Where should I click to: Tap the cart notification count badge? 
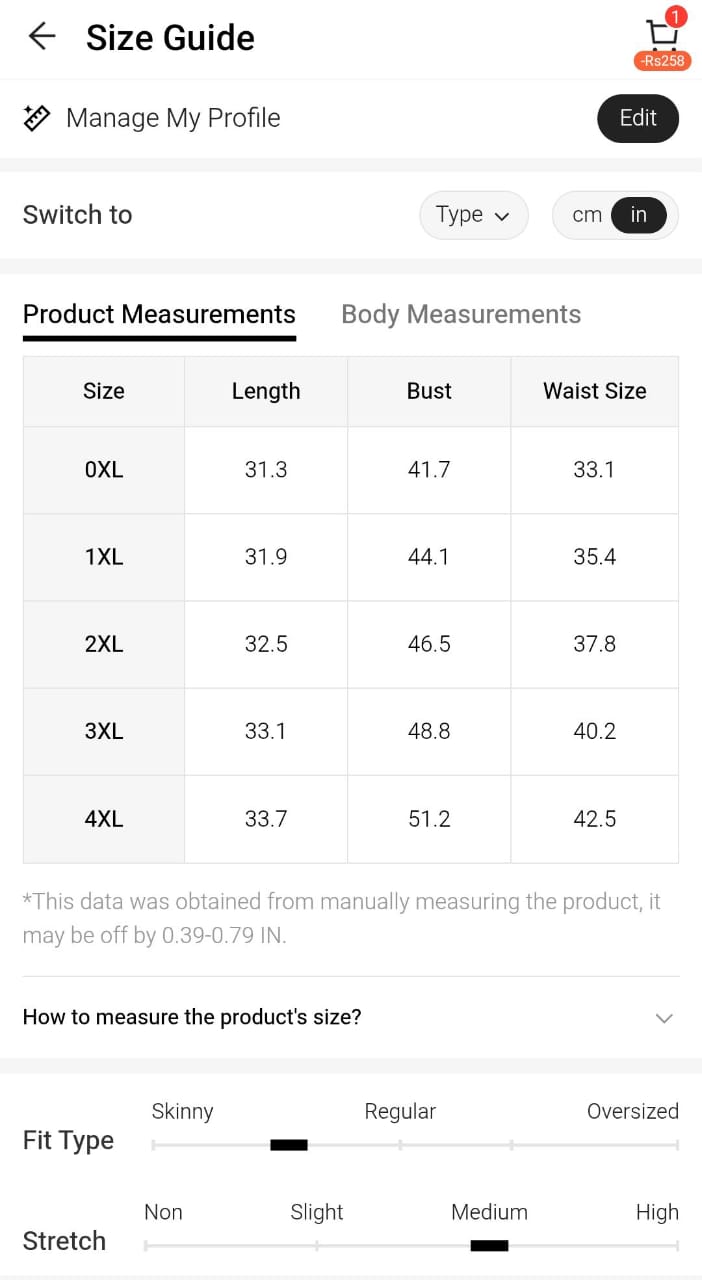pos(677,16)
